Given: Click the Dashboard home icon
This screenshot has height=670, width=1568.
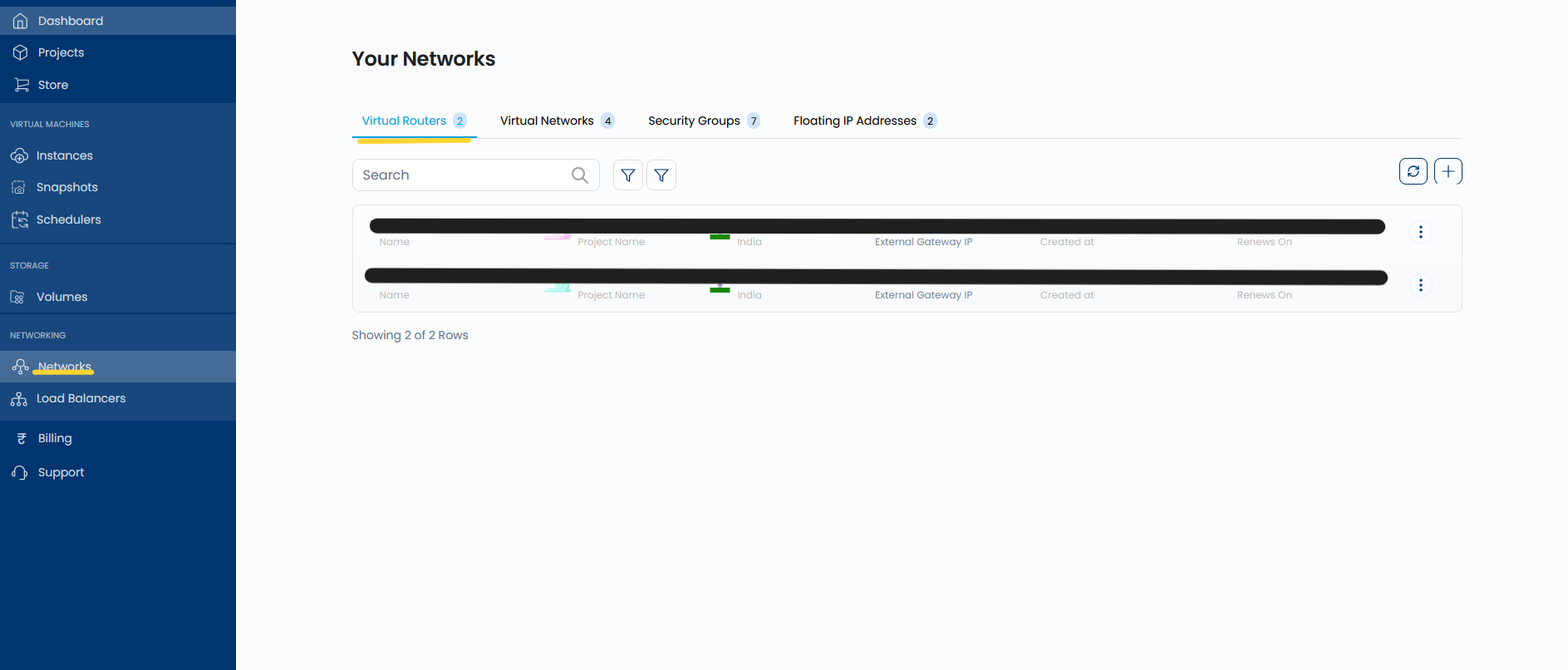Looking at the screenshot, I should (x=21, y=21).
